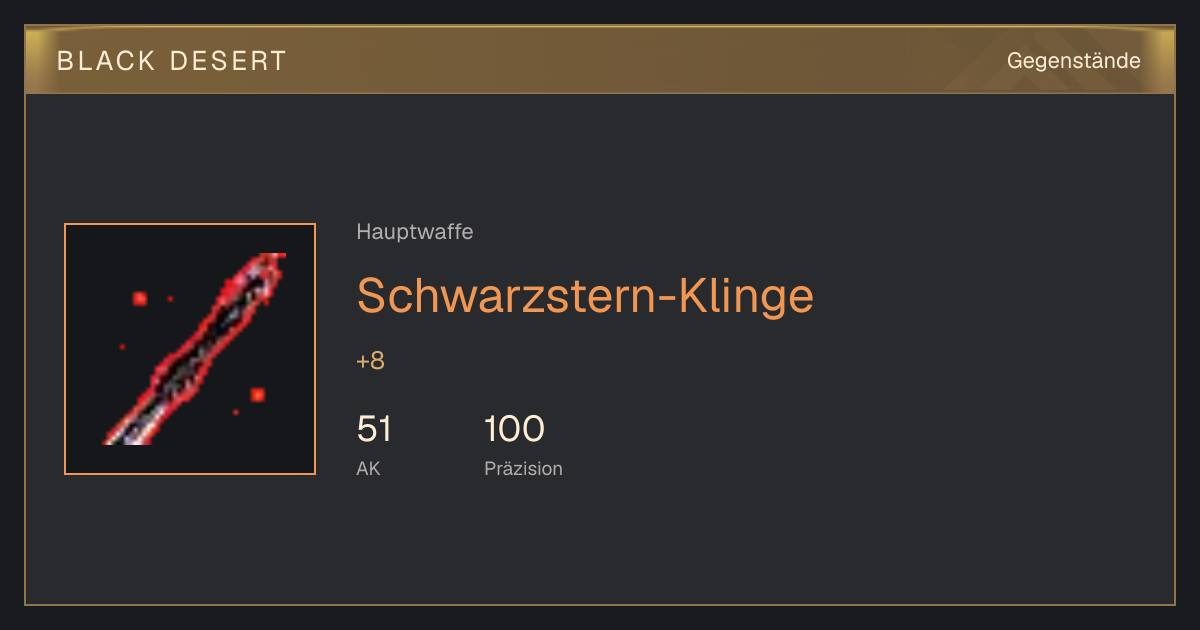Select the 100 Präzision value
The height and width of the screenshot is (630, 1200).
pyautogui.click(x=514, y=430)
